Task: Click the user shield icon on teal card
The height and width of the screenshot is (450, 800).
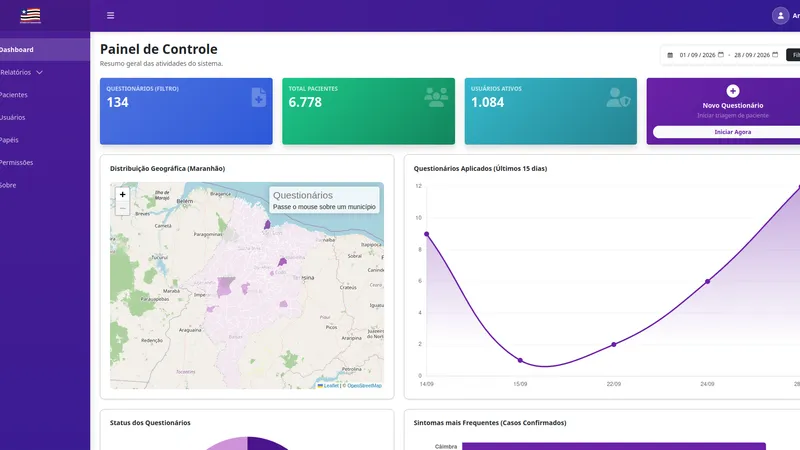Action: pos(618,97)
